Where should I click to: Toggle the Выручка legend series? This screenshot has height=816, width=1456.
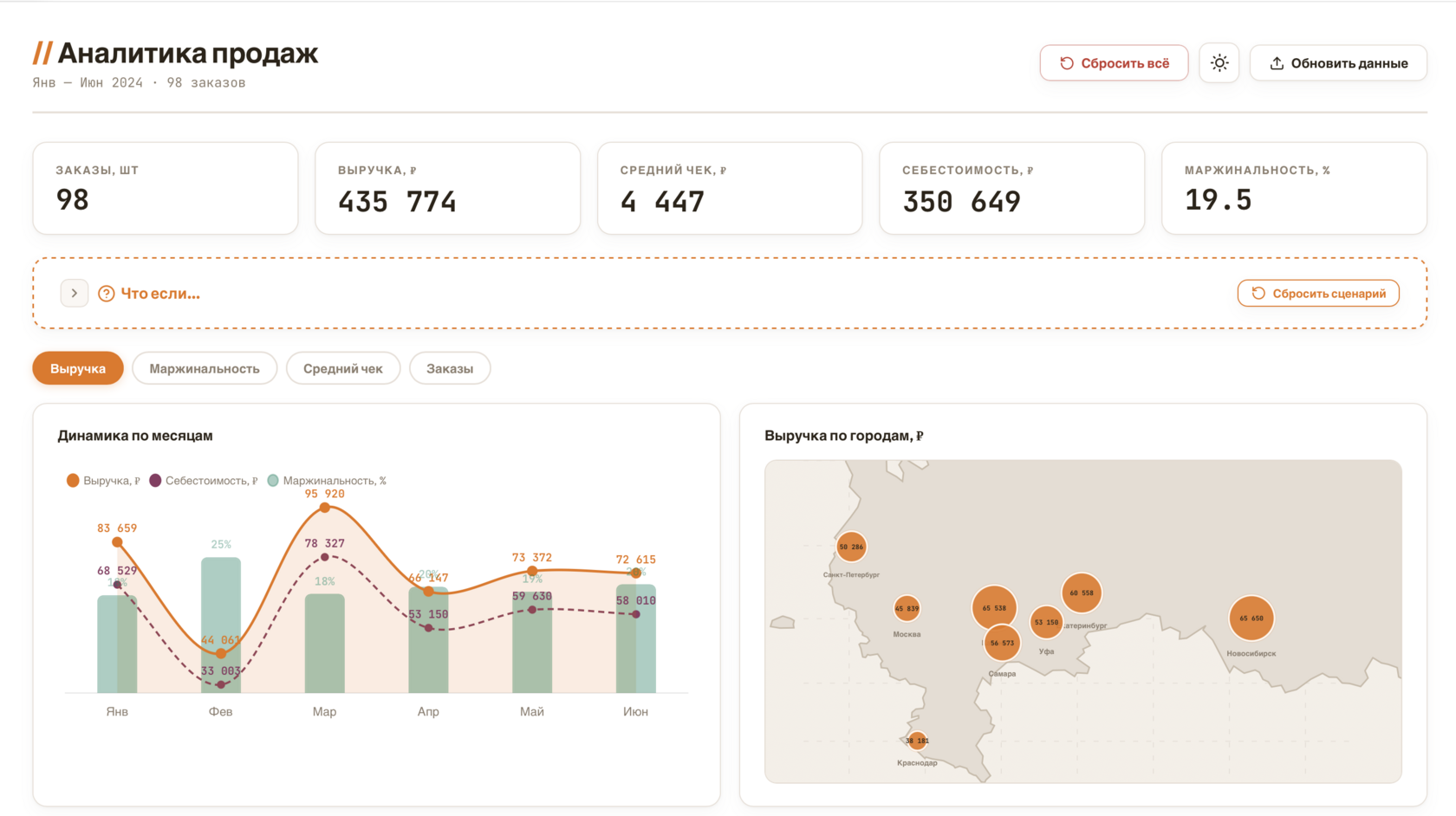coord(103,481)
